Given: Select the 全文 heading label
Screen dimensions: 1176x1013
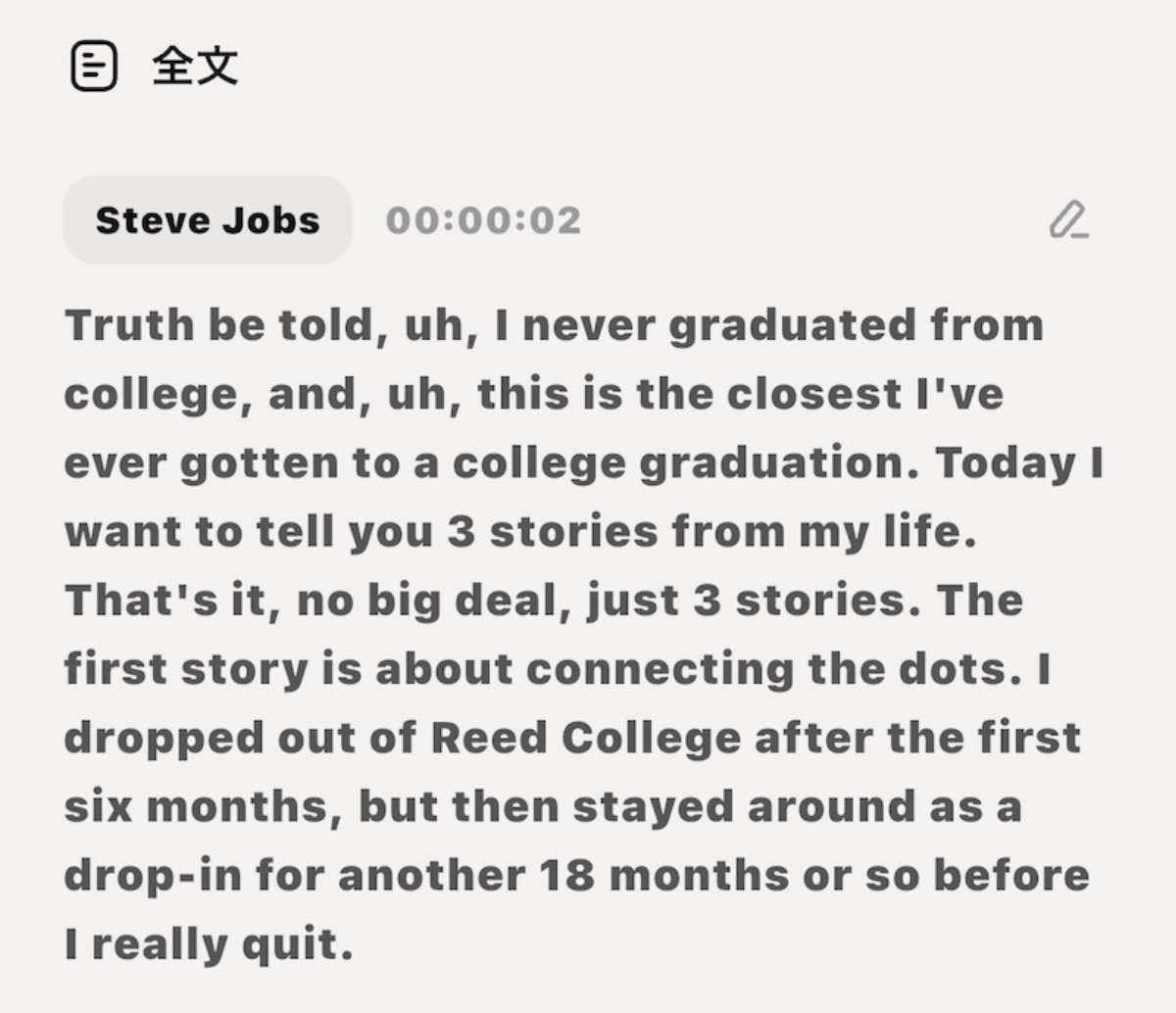Looking at the screenshot, I should click(x=195, y=67).
